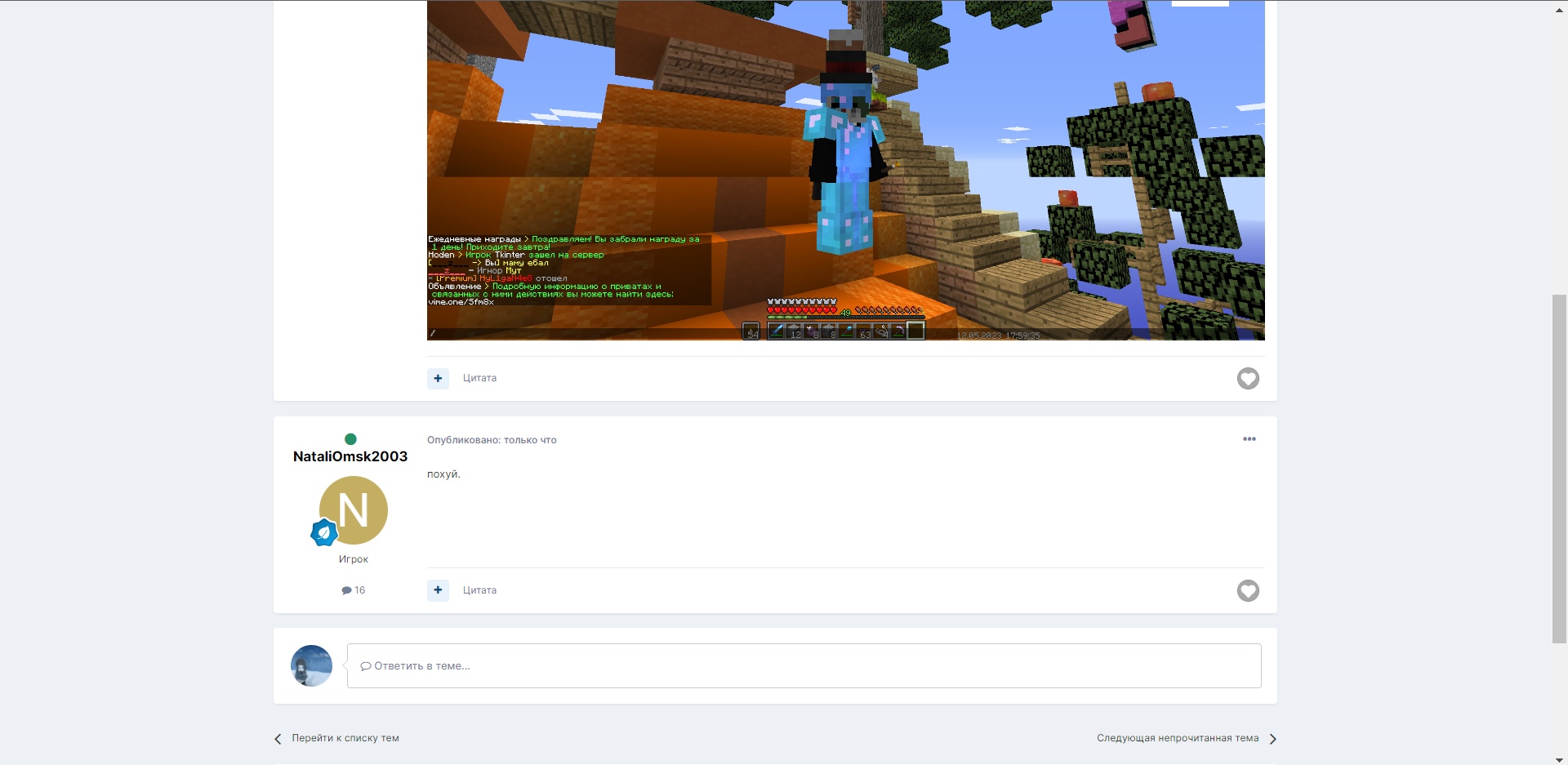Click the round N avatar of NataliOmsk2003
The image size is (1568, 765).
pyautogui.click(x=354, y=509)
